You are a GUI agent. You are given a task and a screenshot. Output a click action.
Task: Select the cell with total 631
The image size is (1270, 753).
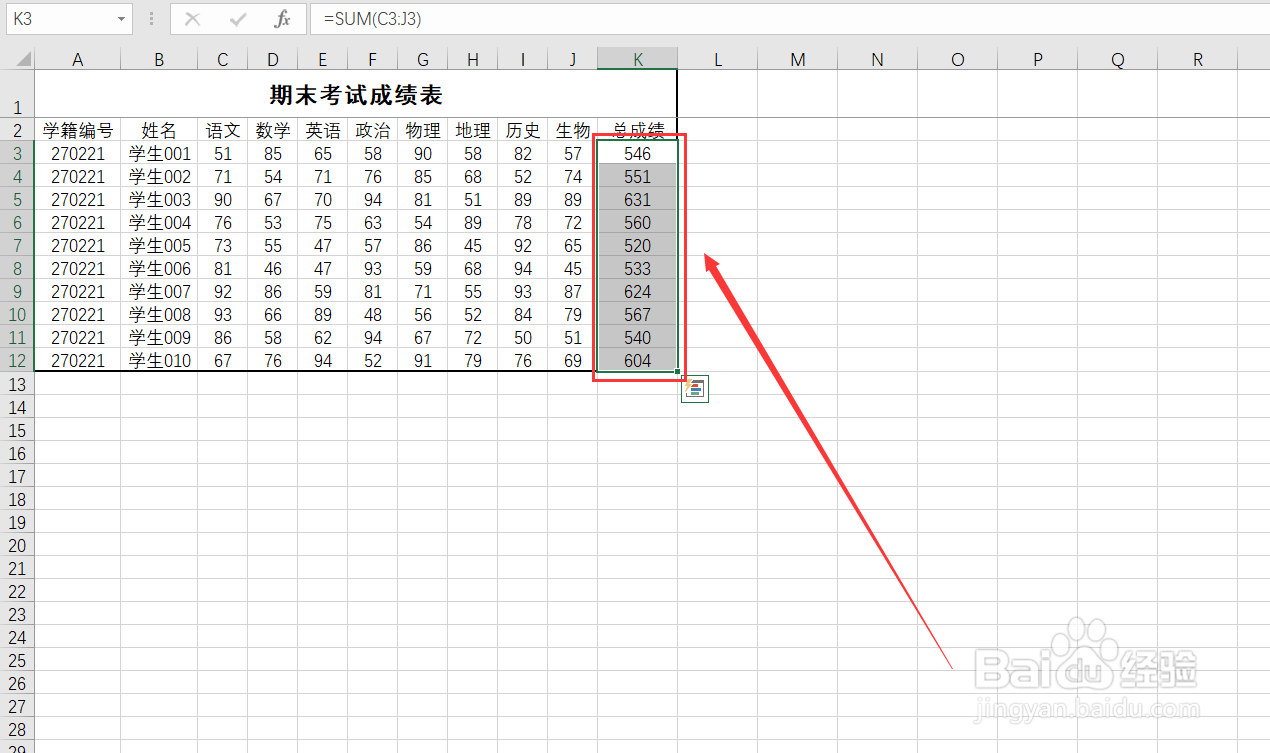point(637,199)
